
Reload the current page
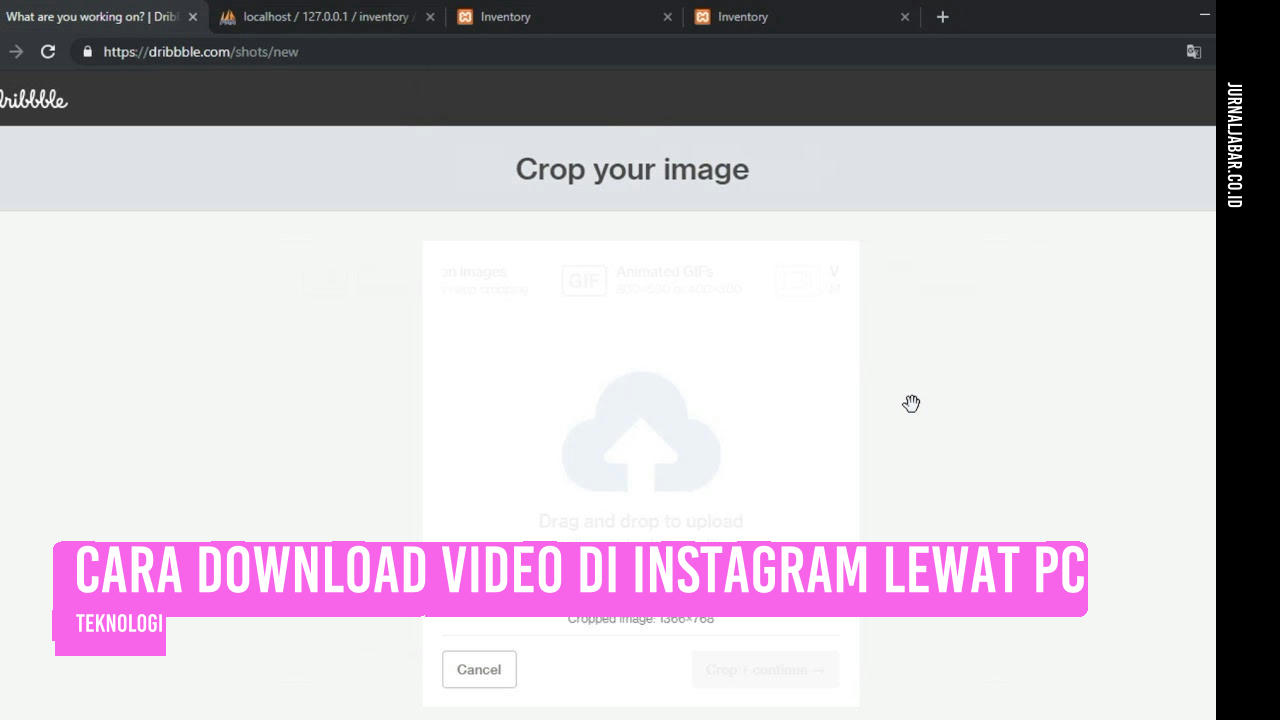48,52
